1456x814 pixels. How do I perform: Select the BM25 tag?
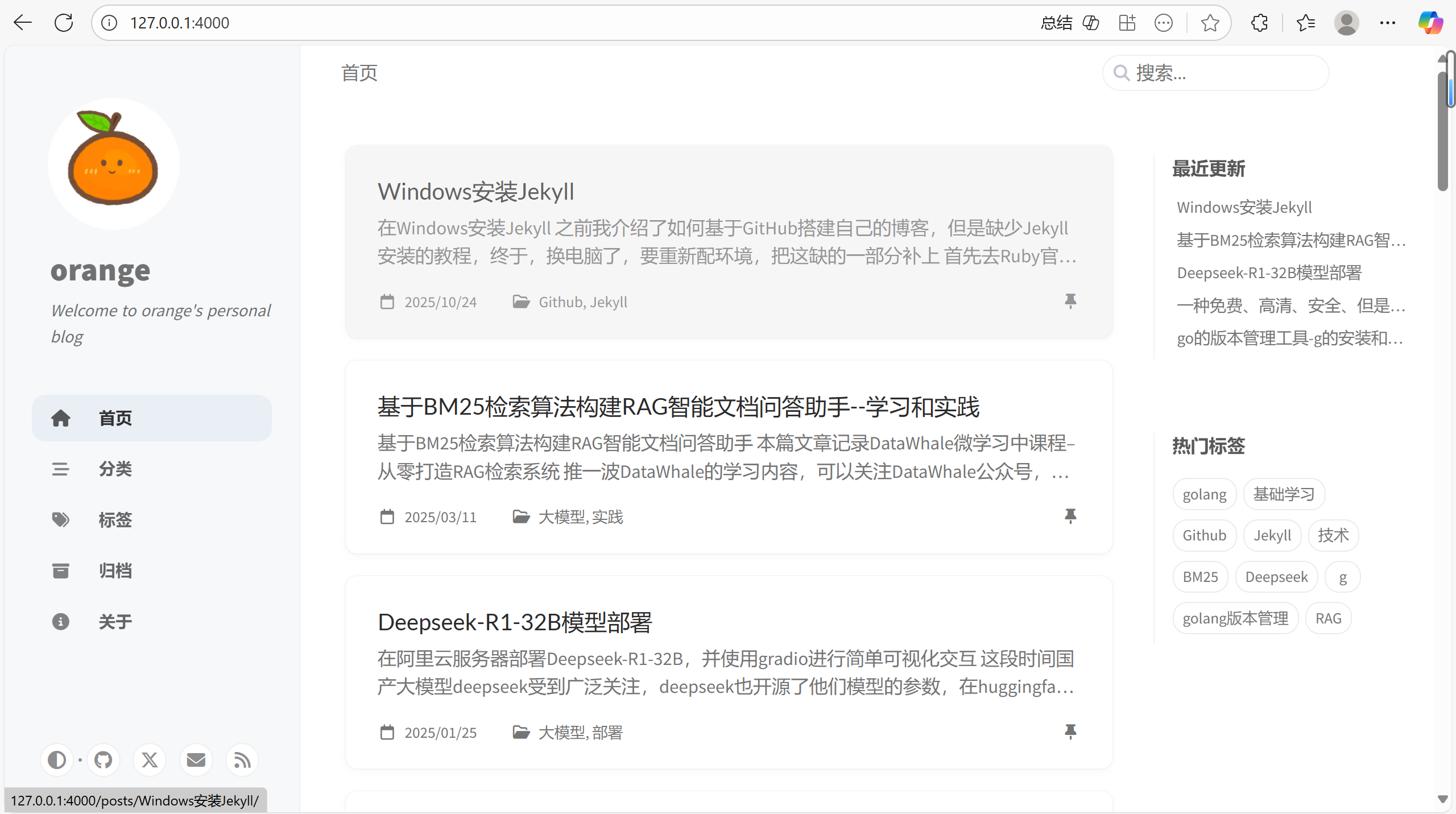(x=1201, y=577)
